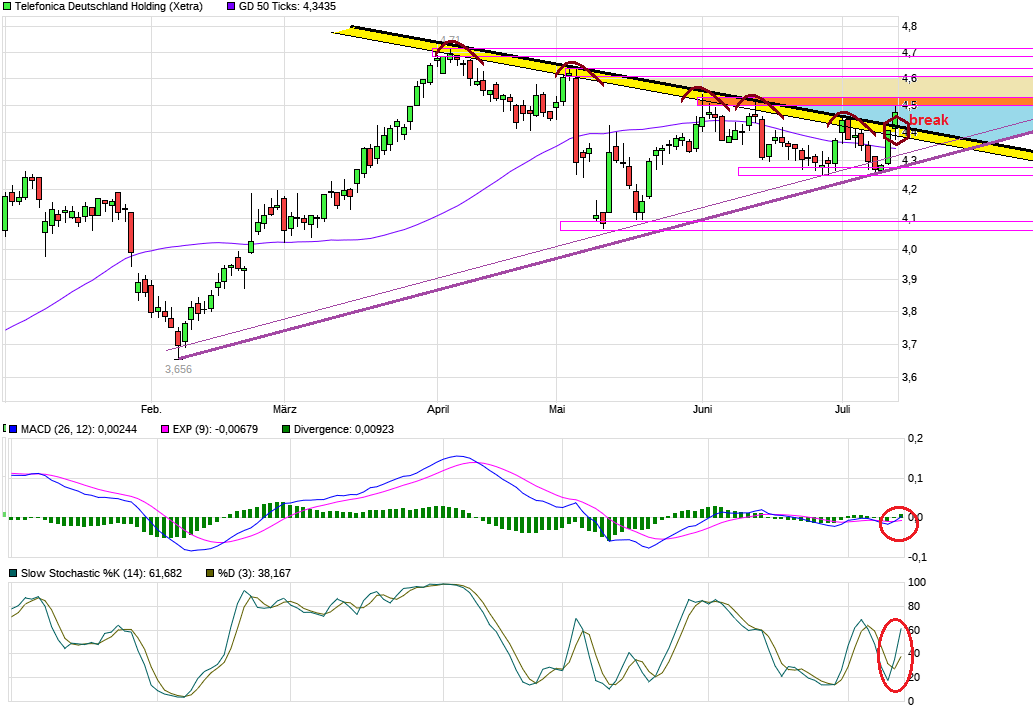Select the teal Slow Stochastic %K legend icon
This screenshot has width=1033, height=722.
tap(11, 573)
